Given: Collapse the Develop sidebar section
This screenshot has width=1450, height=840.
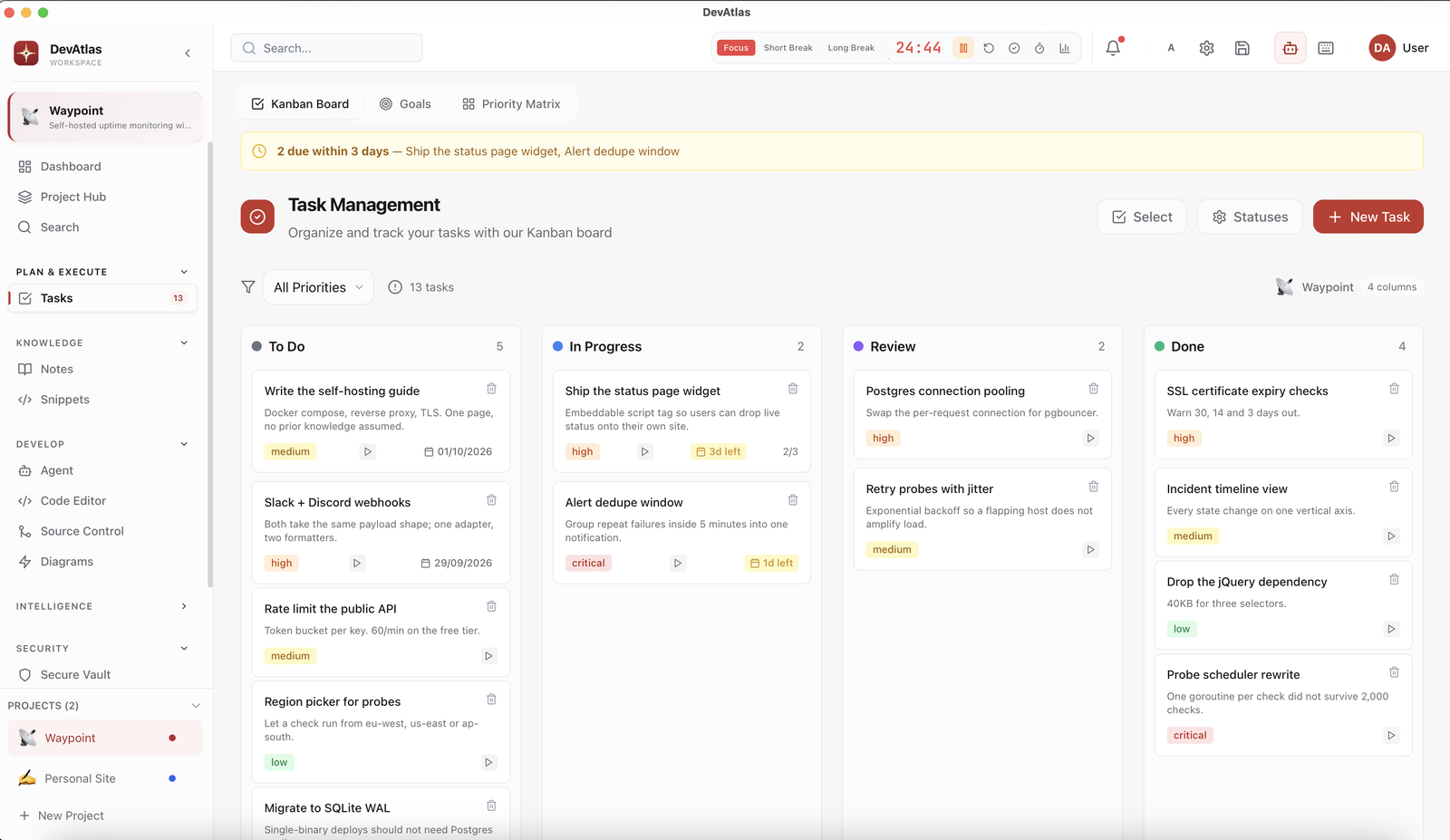Looking at the screenshot, I should (x=184, y=444).
